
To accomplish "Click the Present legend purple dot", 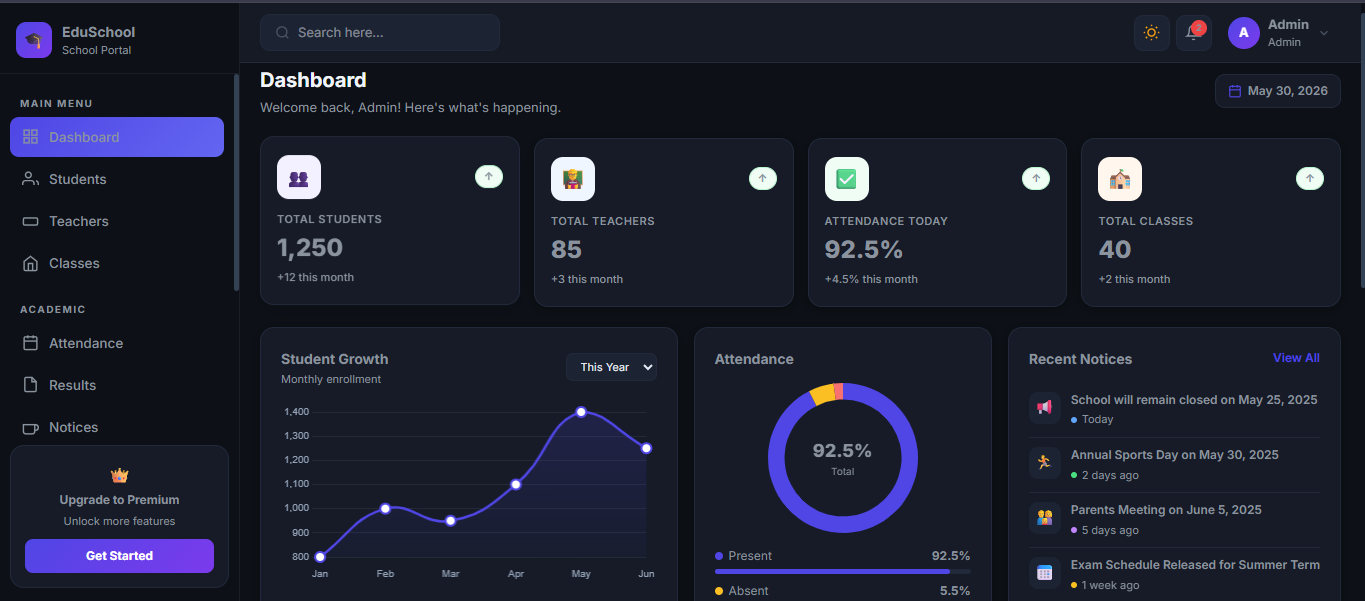I will pos(719,556).
